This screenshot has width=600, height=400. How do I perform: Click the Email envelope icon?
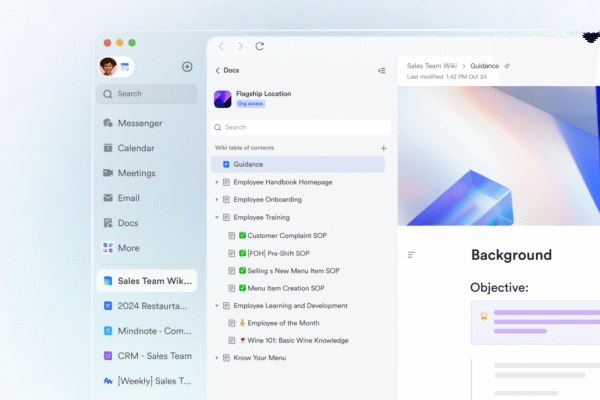coord(108,198)
